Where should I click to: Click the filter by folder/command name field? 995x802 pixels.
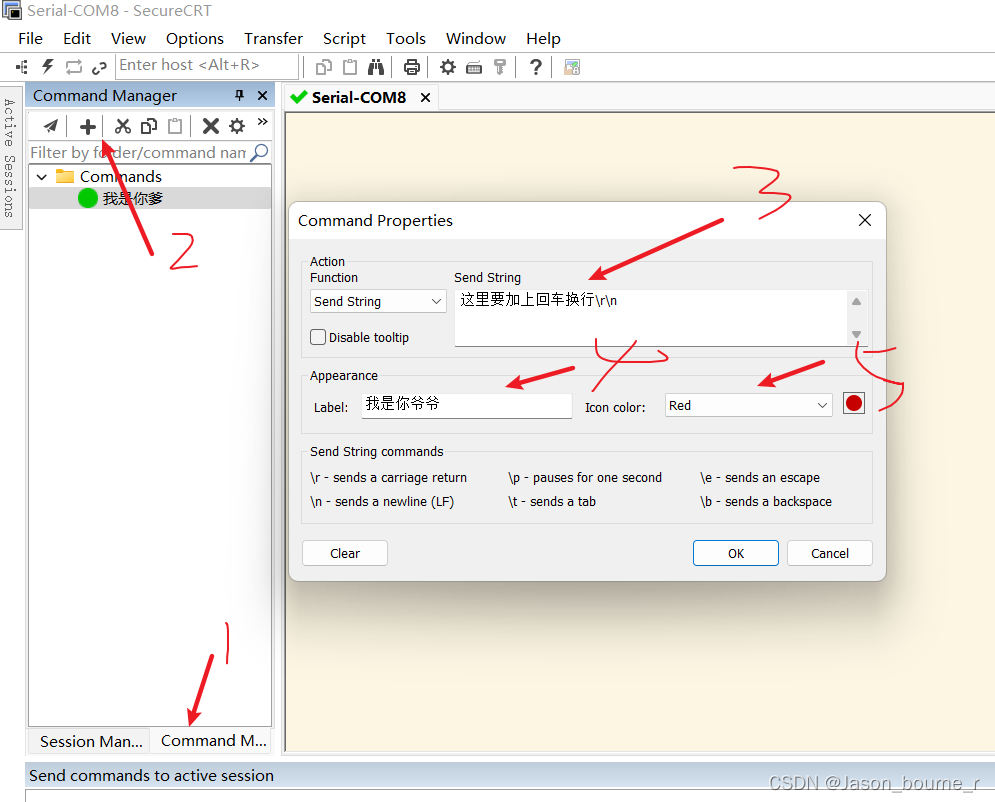click(138, 152)
